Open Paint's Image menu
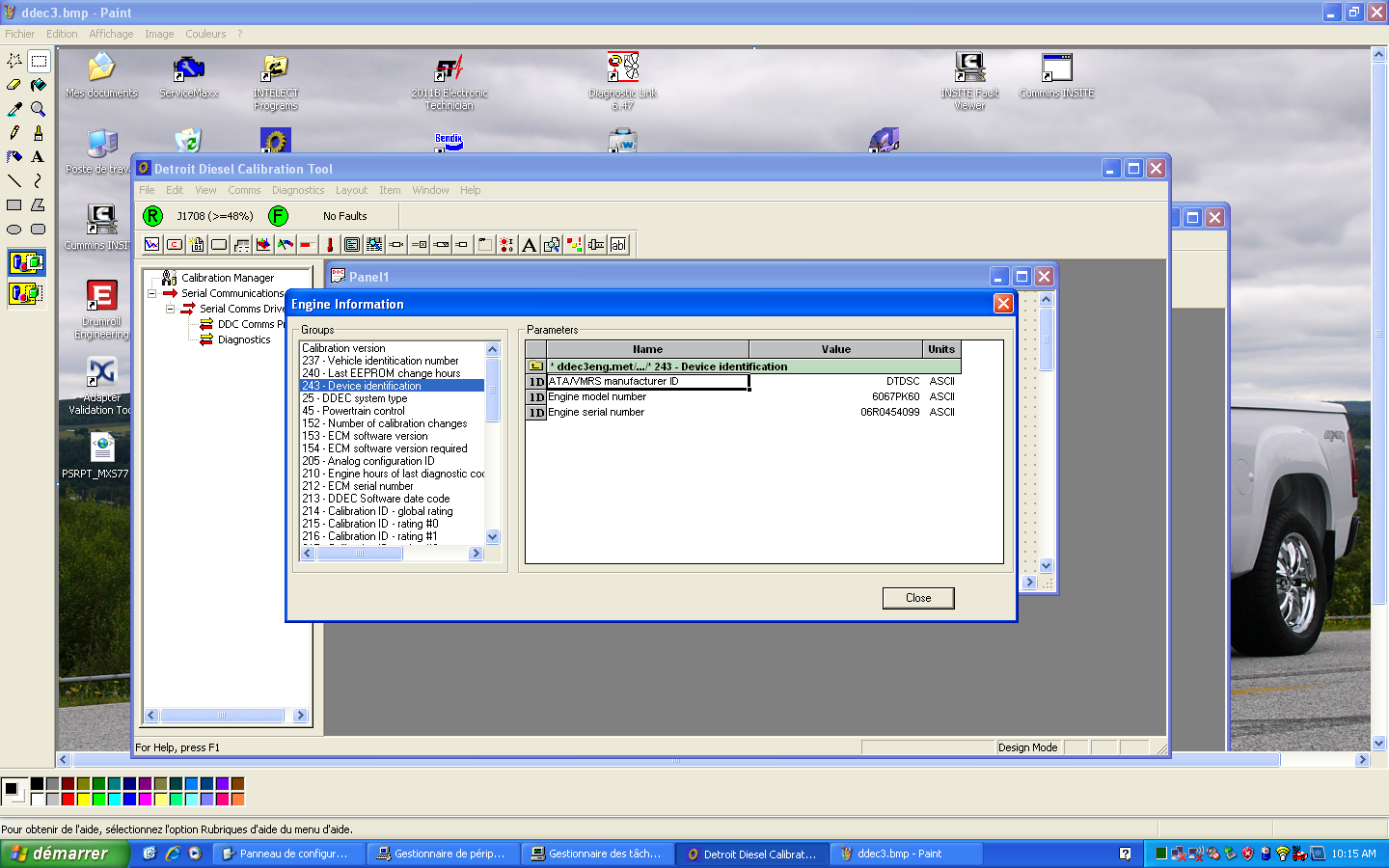1389x868 pixels. [158, 33]
